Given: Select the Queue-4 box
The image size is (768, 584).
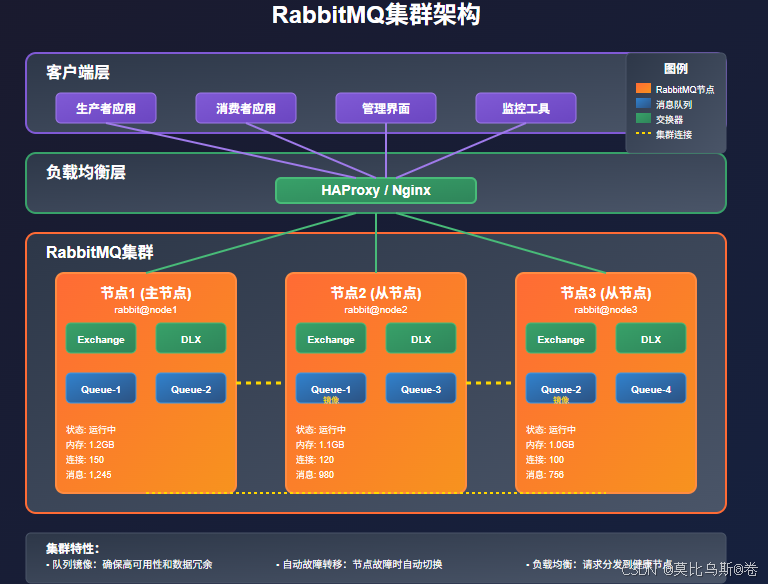Looking at the screenshot, I should (x=651, y=389).
